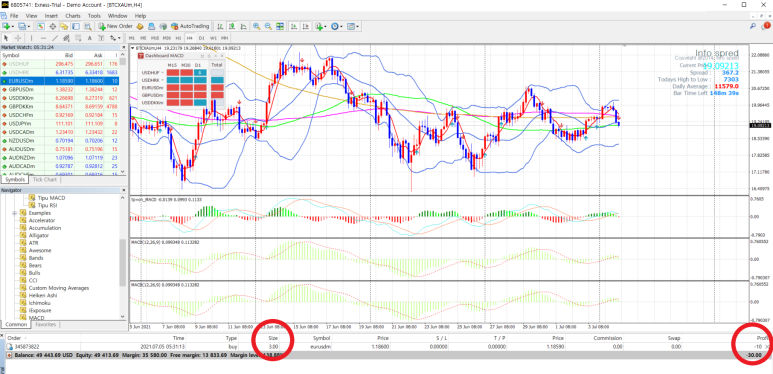Open the Charts menu
The width and height of the screenshot is (773, 374).
[x=73, y=16]
